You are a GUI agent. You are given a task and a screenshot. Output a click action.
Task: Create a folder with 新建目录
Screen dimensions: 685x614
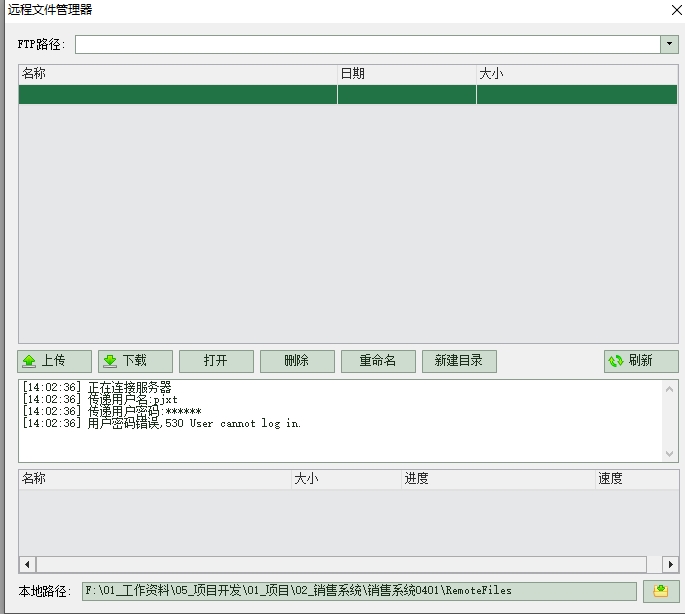pyautogui.click(x=459, y=361)
